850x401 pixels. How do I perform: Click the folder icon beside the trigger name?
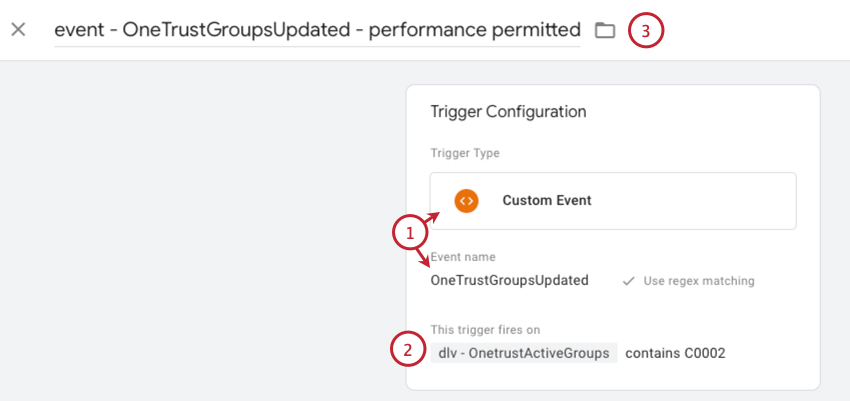click(604, 30)
